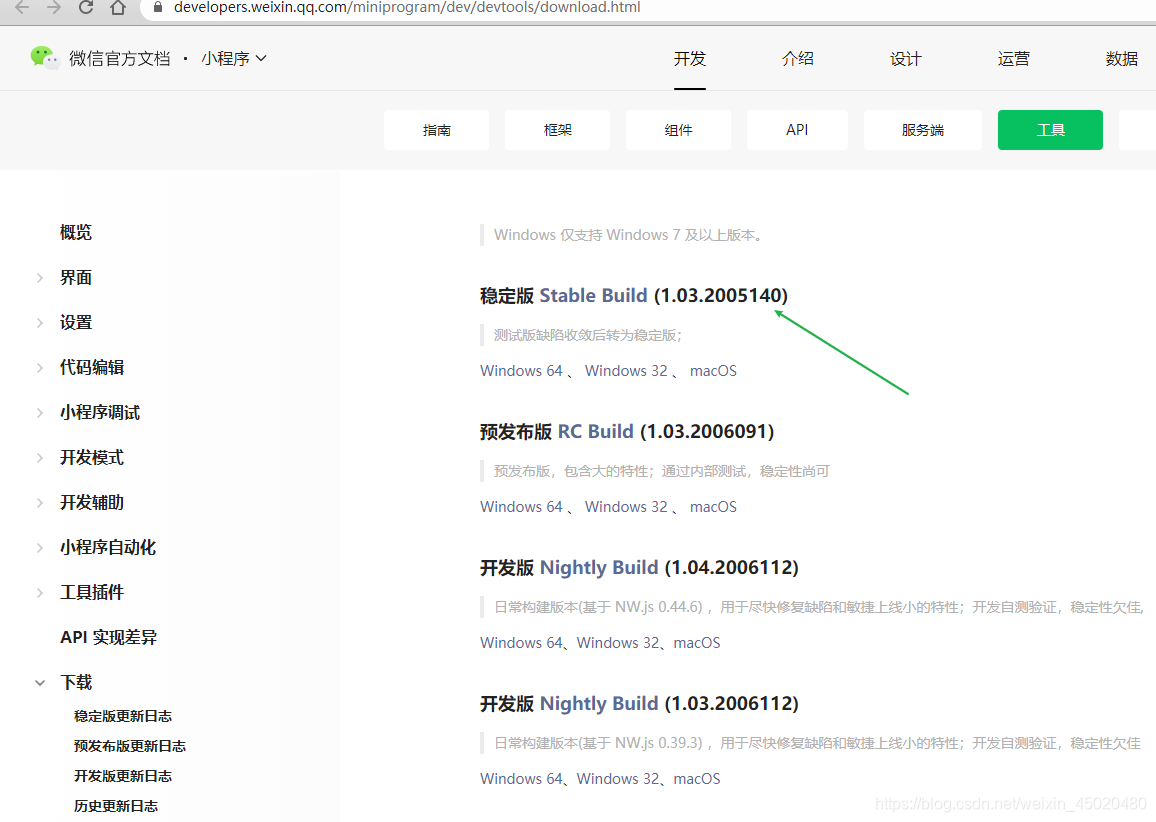The width and height of the screenshot is (1156, 822).
Task: Download Stable Build Windows 64
Action: point(521,371)
